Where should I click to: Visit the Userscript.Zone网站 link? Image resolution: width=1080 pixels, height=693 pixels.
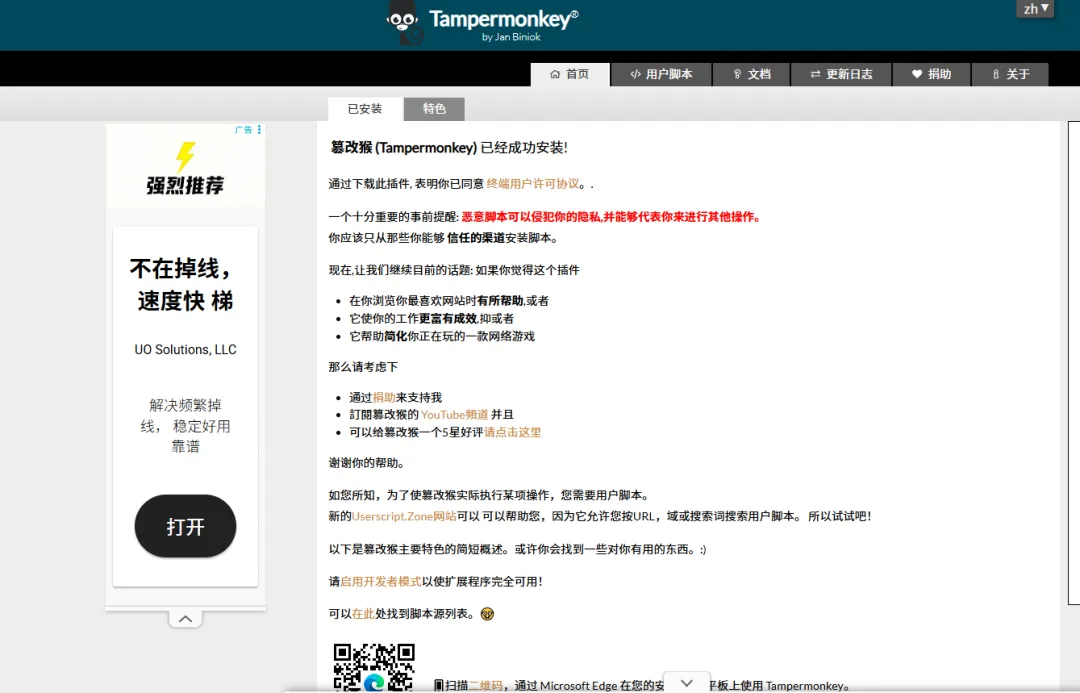click(x=404, y=516)
